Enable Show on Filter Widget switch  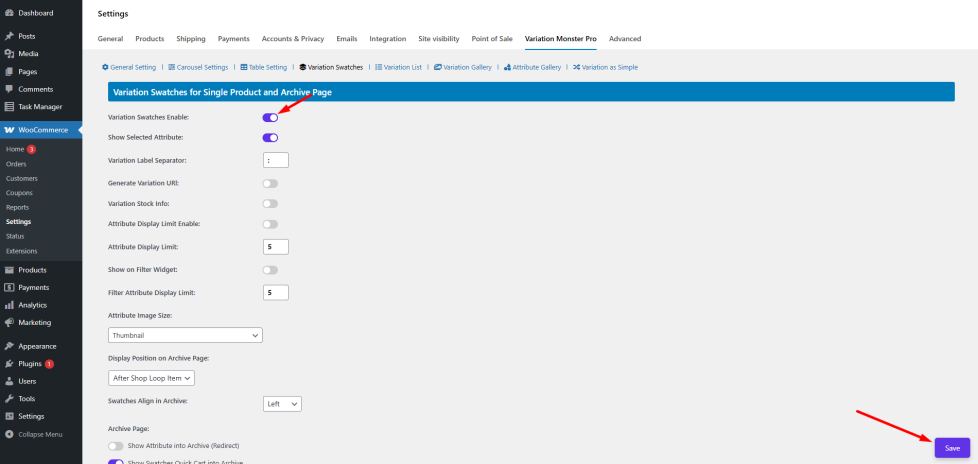coord(270,270)
